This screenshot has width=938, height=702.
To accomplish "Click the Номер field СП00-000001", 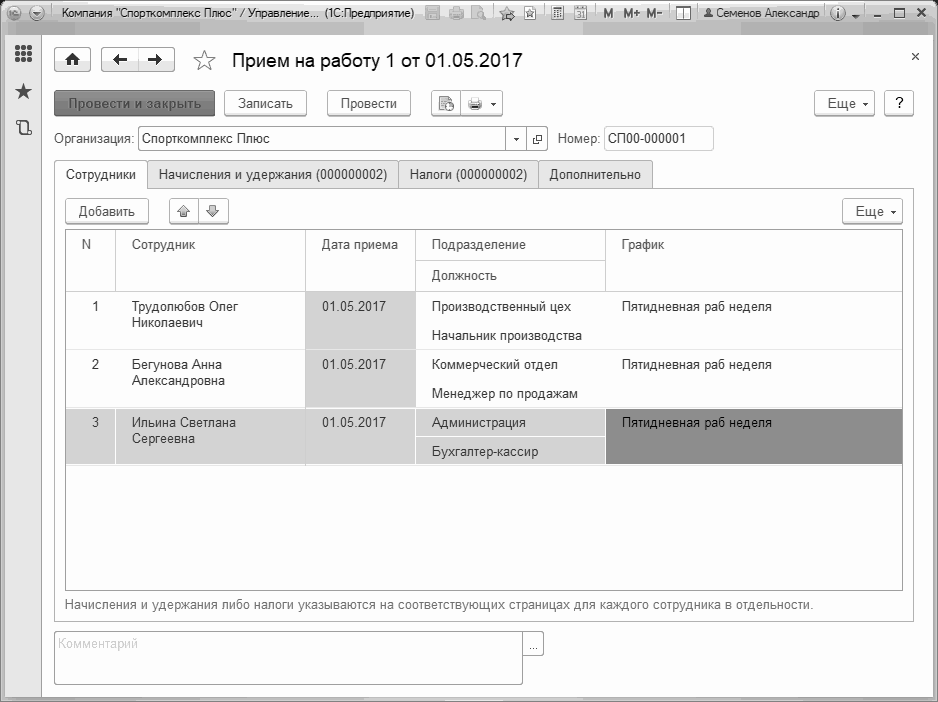I will (x=659, y=139).
